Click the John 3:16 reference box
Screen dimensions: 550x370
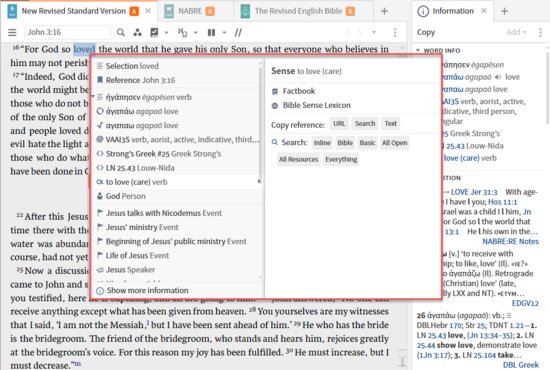pyautogui.click(x=67, y=32)
